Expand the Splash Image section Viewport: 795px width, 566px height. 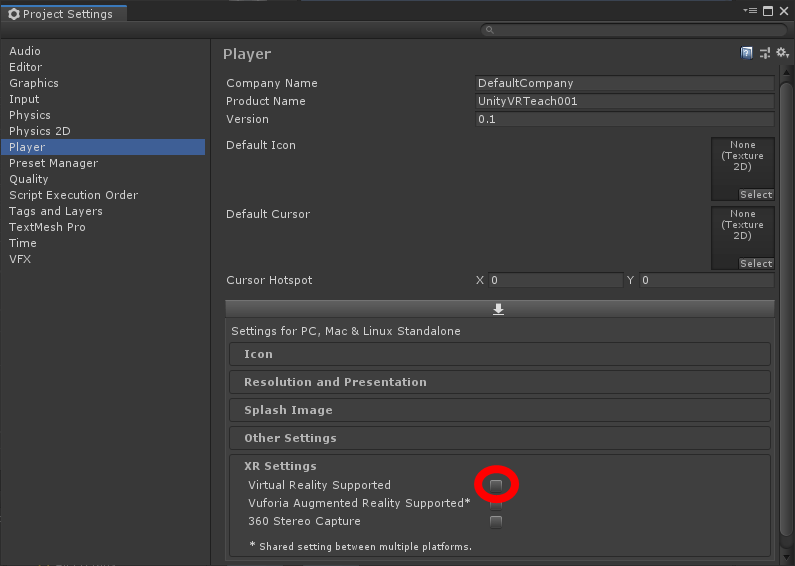pyautogui.click(x=499, y=410)
